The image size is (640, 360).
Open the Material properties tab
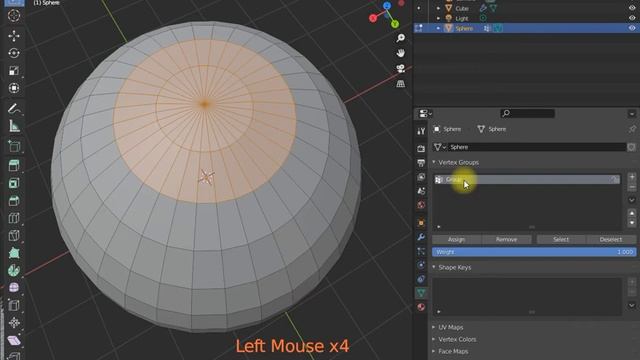click(x=421, y=307)
